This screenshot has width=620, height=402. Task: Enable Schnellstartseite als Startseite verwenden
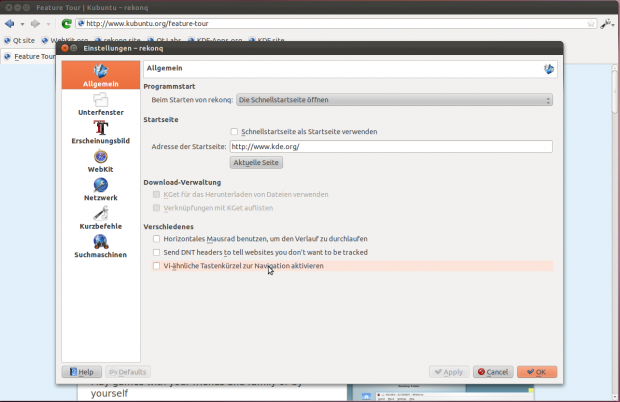coord(234,131)
